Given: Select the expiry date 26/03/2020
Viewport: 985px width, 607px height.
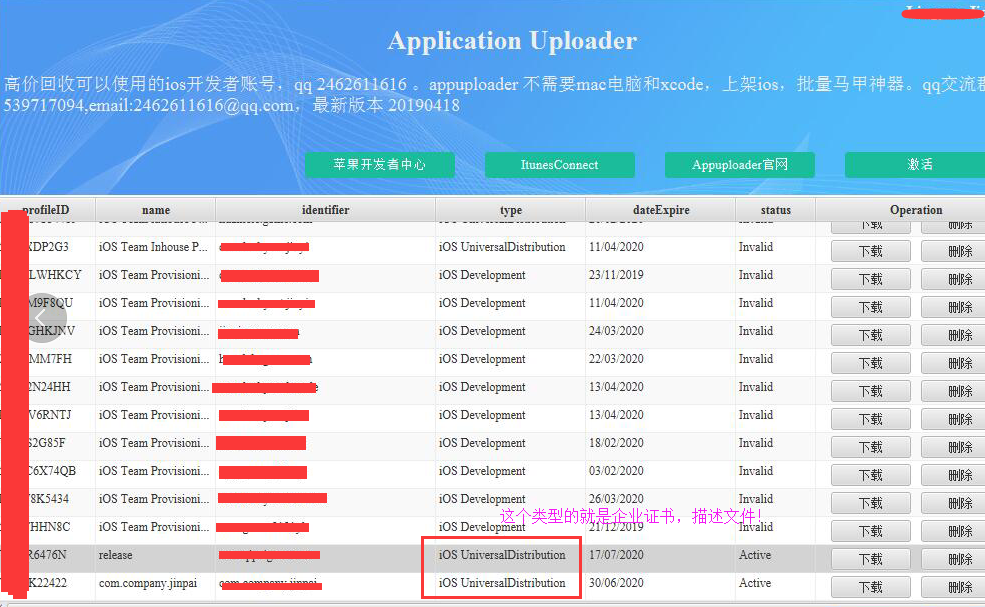Looking at the screenshot, I should [616, 499].
